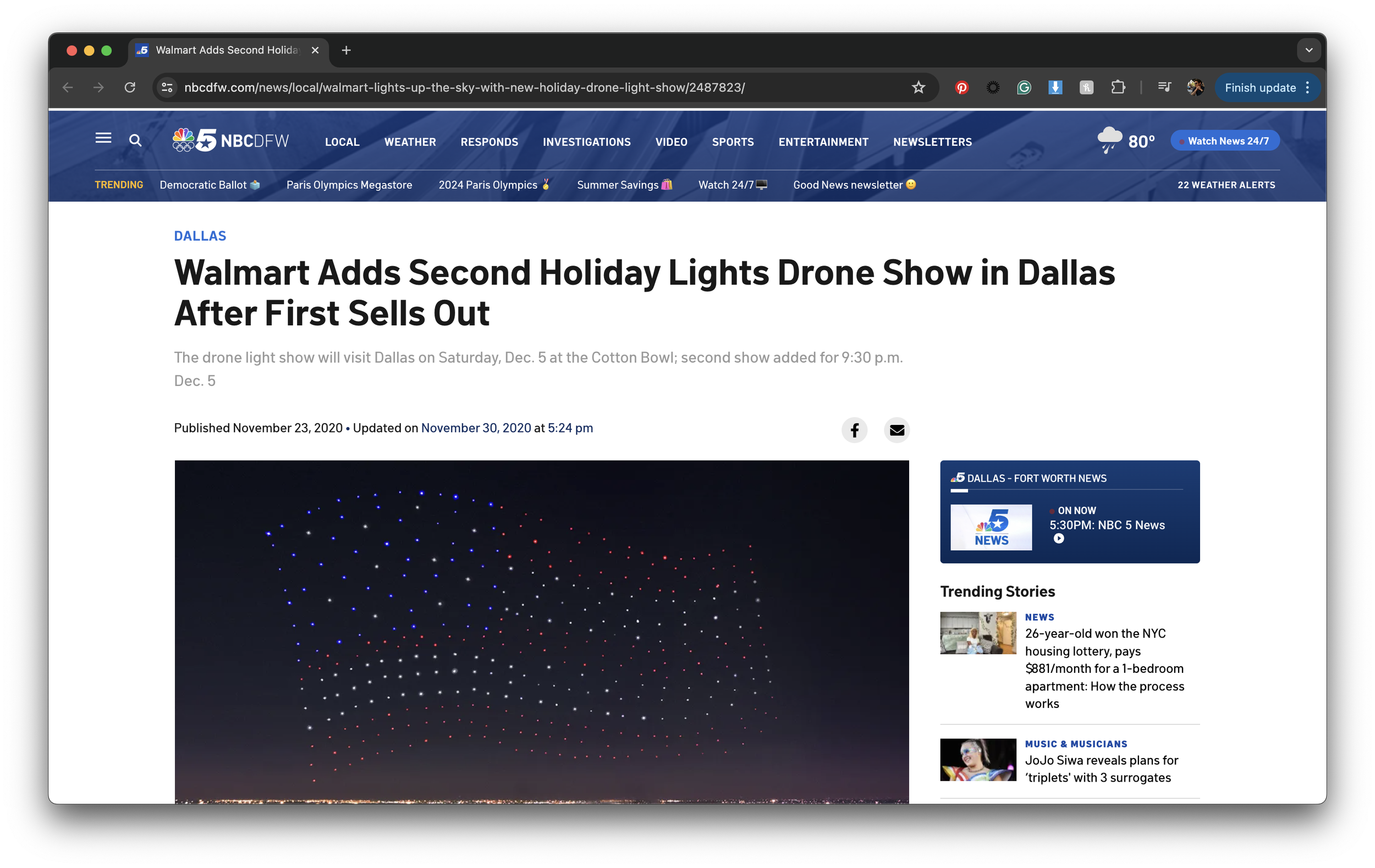Image resolution: width=1375 pixels, height=868 pixels.
Task: Expand the tab search dropdown arrow
Action: (x=1309, y=51)
